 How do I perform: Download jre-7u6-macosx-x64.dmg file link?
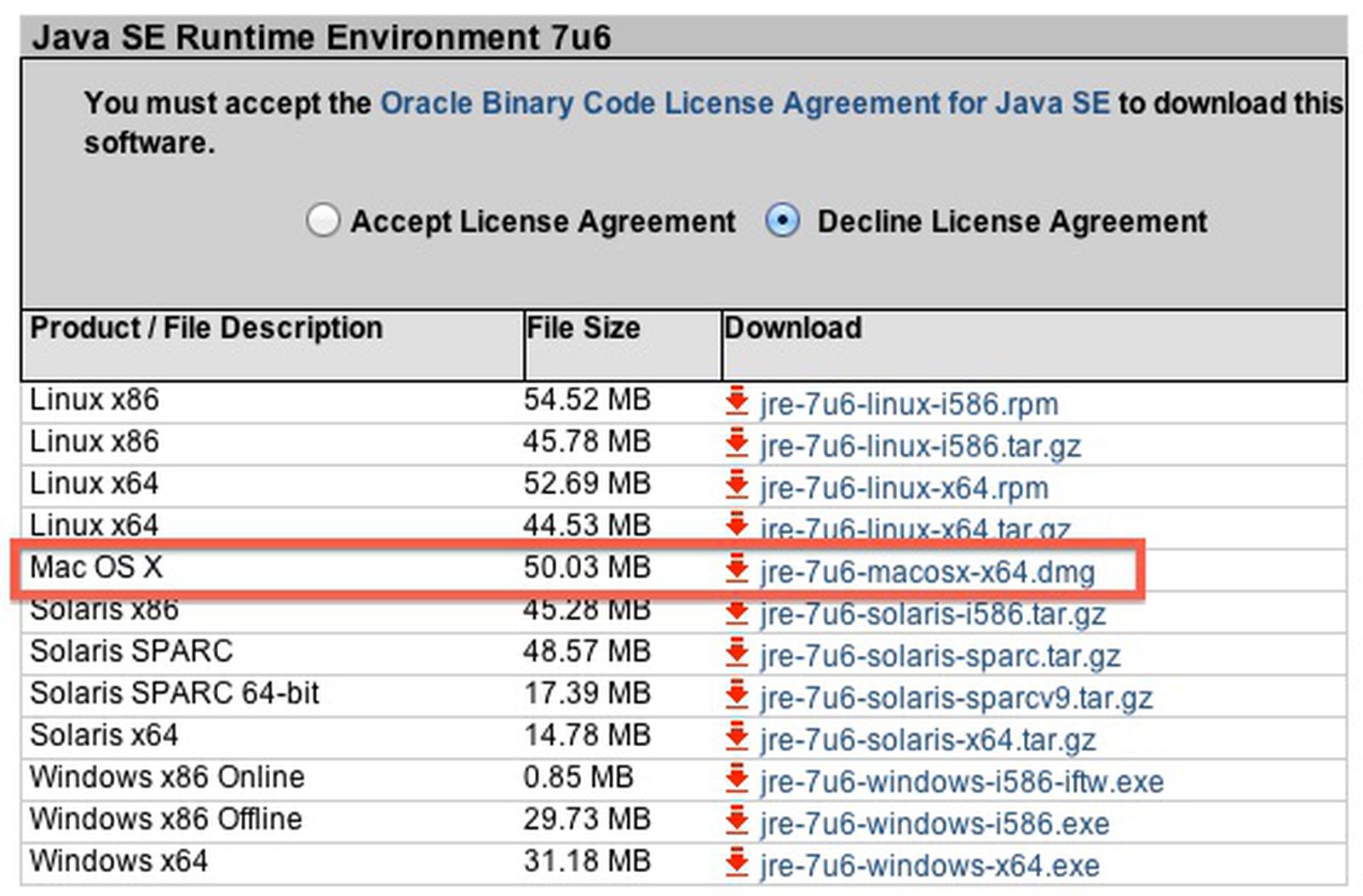(927, 571)
